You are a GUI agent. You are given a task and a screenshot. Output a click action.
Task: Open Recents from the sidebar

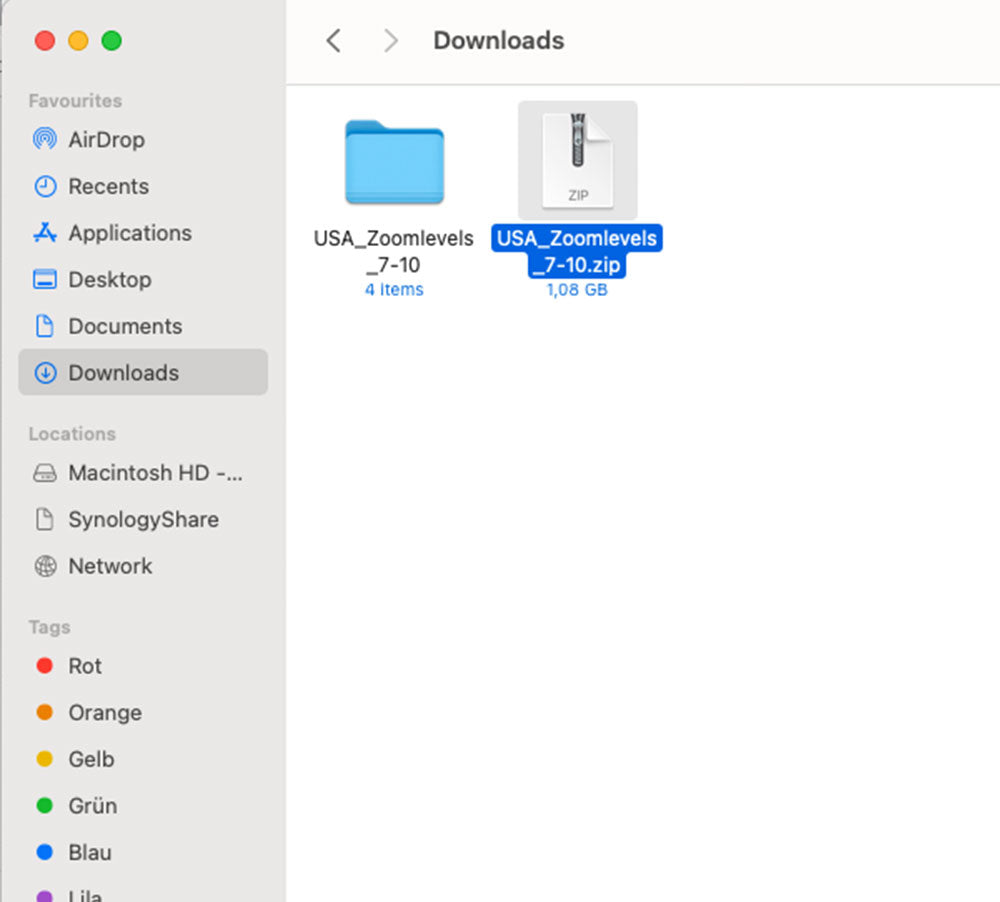pyautogui.click(x=107, y=187)
